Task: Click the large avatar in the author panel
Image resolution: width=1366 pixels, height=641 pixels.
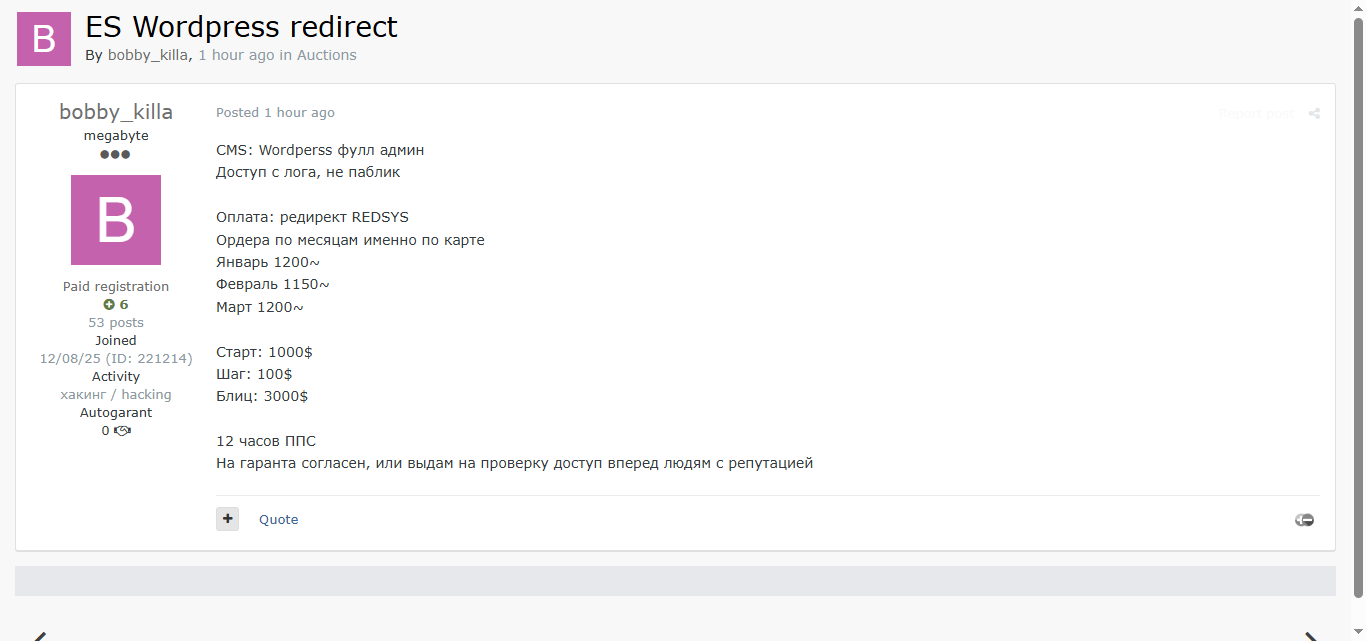Action: [x=116, y=220]
